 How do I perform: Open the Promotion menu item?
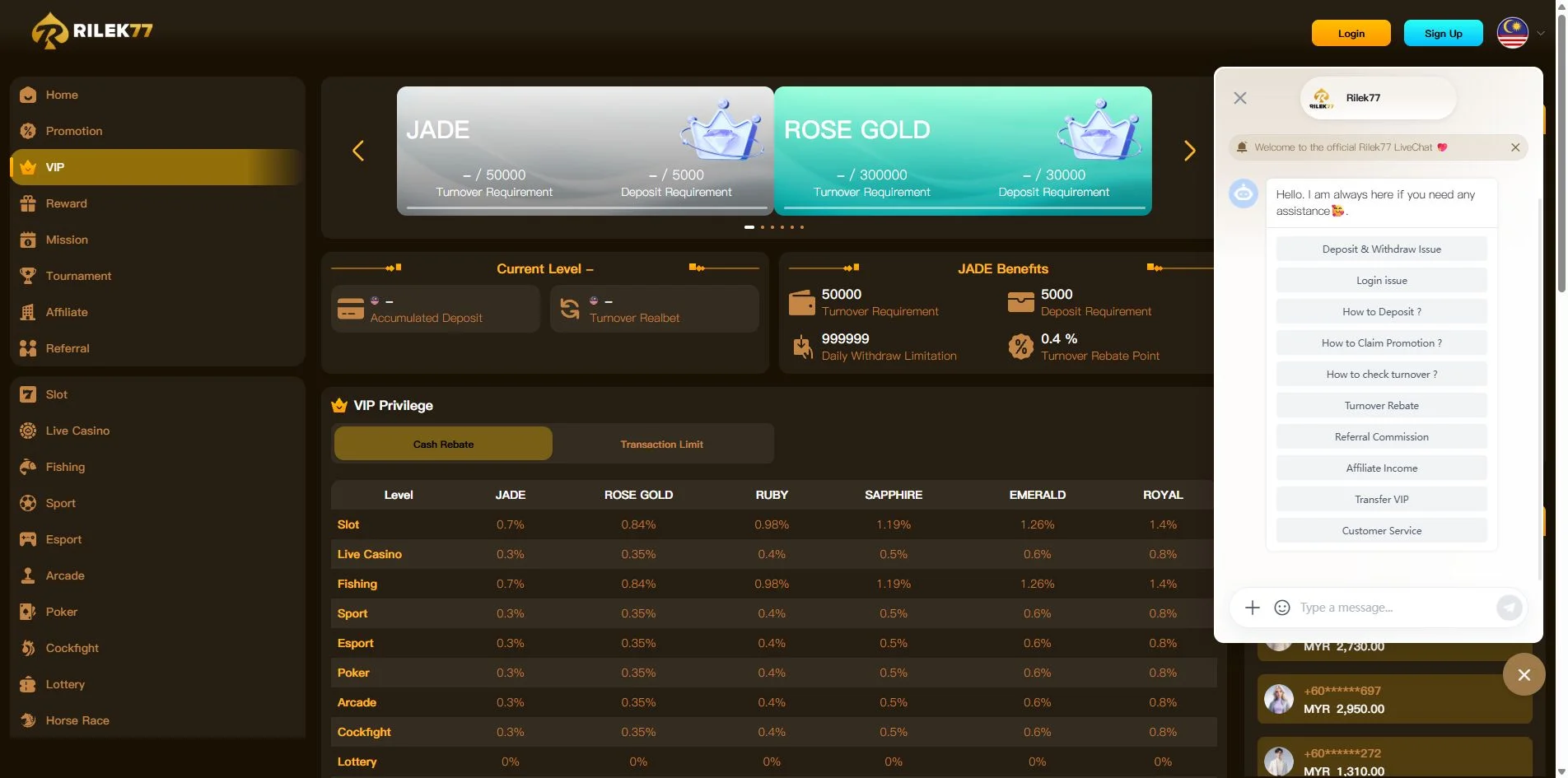click(x=158, y=131)
